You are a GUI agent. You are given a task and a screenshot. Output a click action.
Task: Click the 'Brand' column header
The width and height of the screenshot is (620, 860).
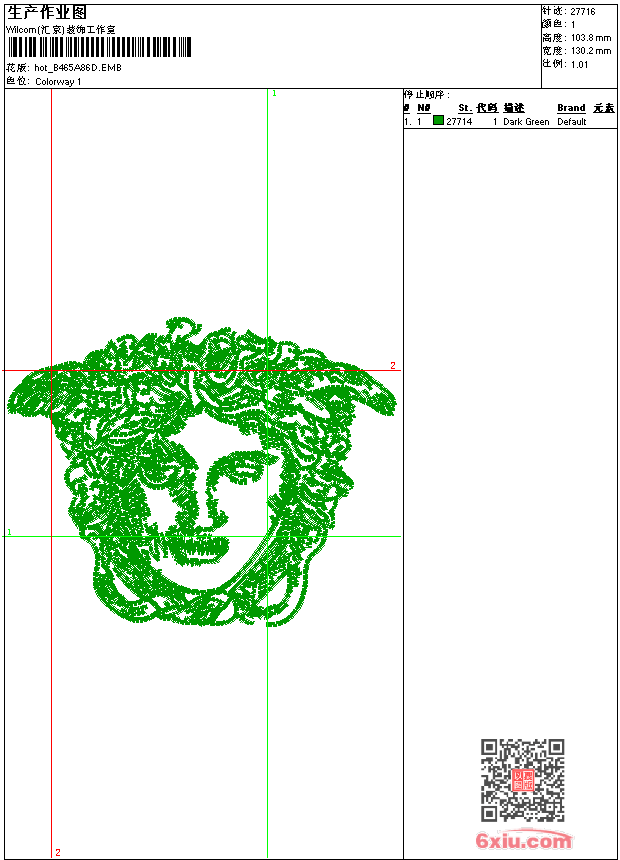coord(571,108)
